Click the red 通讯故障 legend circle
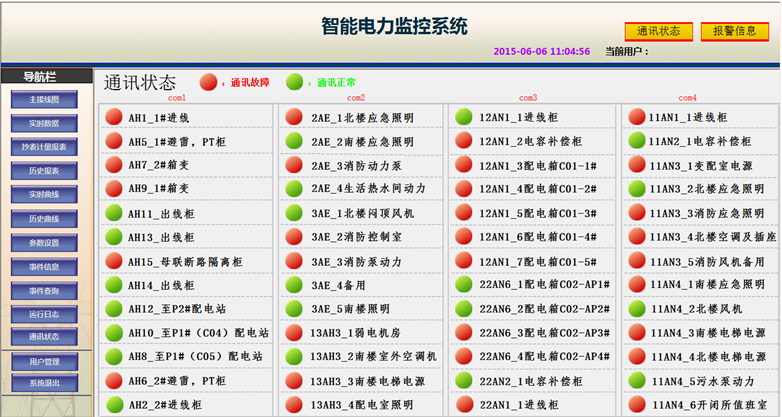This screenshot has width=782, height=417. pos(208,82)
